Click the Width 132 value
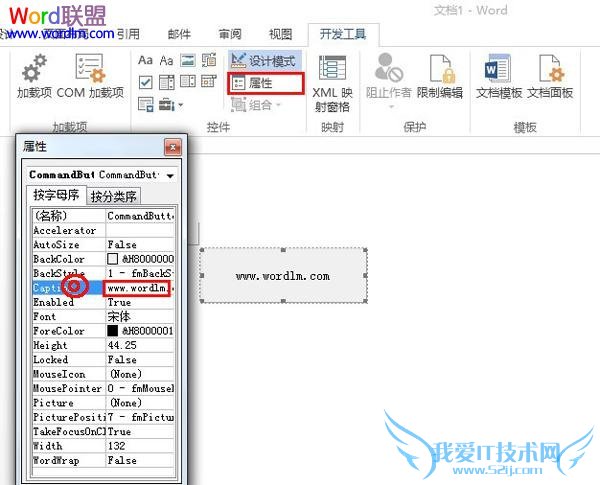This screenshot has width=600, height=485. pos(140,446)
